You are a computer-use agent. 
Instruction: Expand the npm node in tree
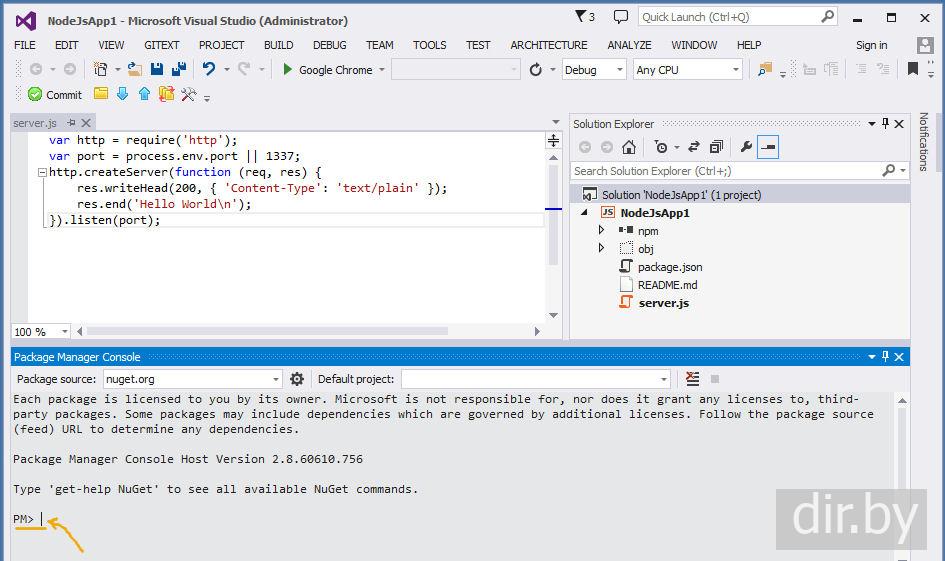pyautogui.click(x=601, y=230)
